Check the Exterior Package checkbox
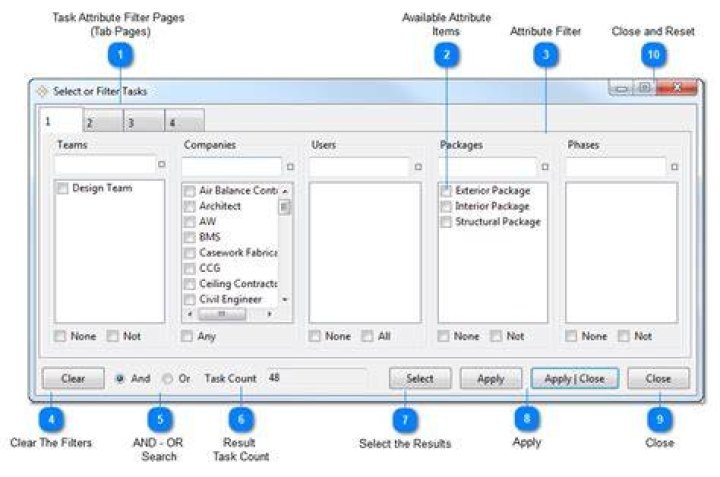The image size is (720, 477). (x=445, y=191)
